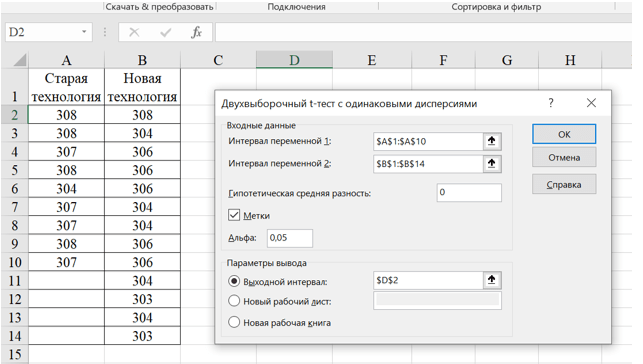The image size is (643, 364).
Task: Select the Новый рабочий лист radio button
Action: point(234,301)
